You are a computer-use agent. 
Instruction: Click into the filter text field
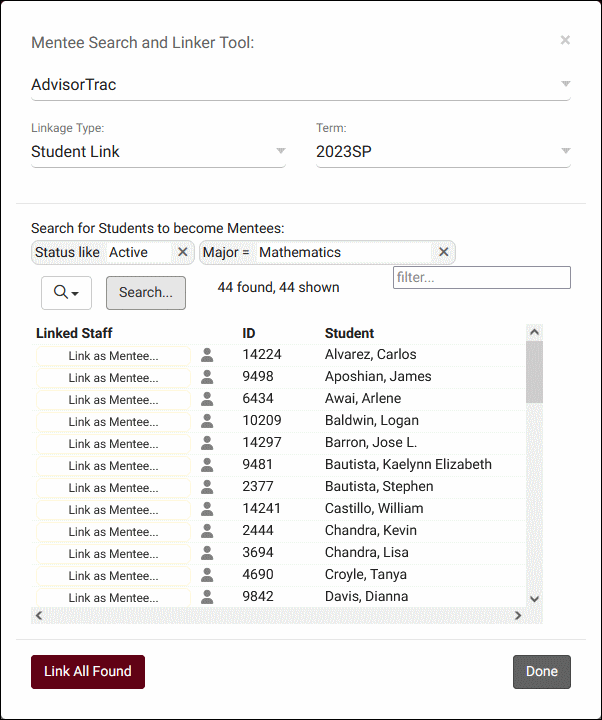[x=481, y=277]
